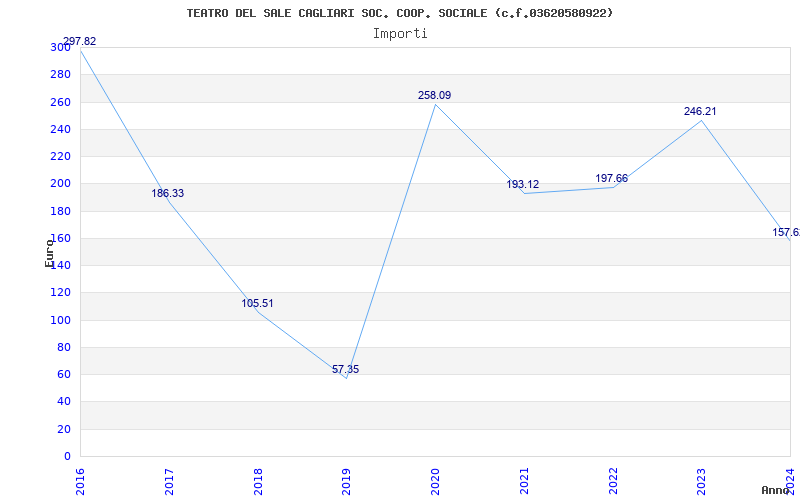
Task: Select the 2020 year tick
Action: 435,482
